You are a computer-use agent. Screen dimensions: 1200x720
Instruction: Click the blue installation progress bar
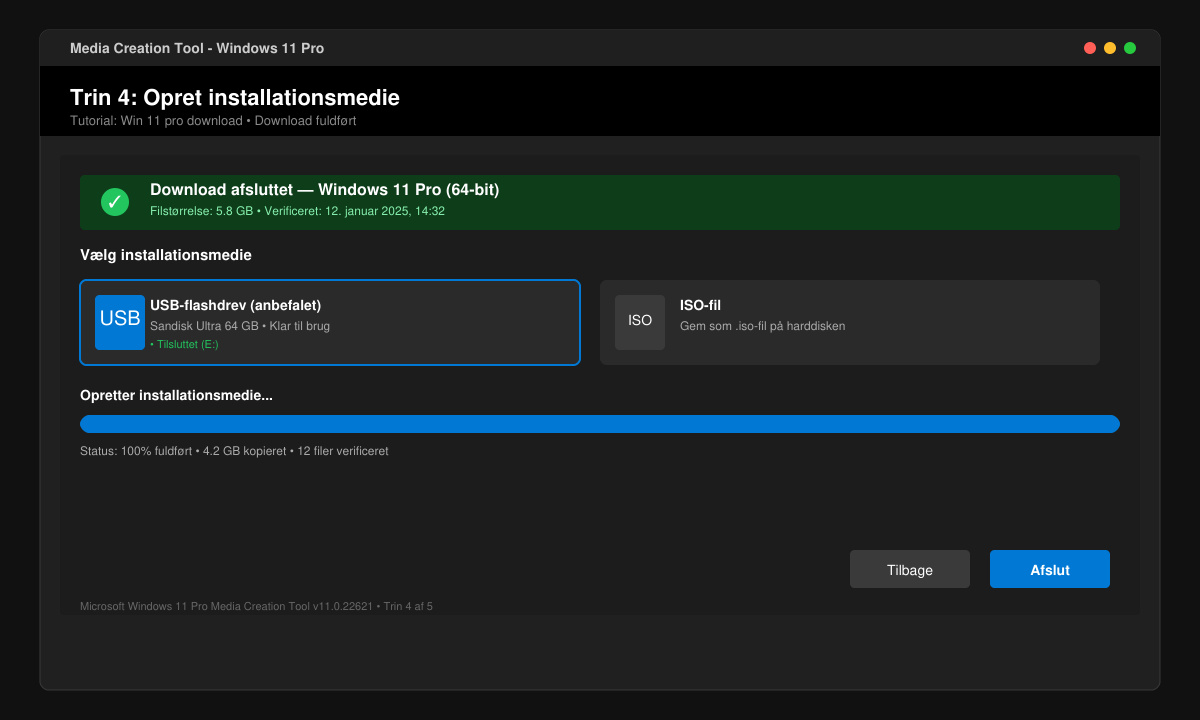600,424
